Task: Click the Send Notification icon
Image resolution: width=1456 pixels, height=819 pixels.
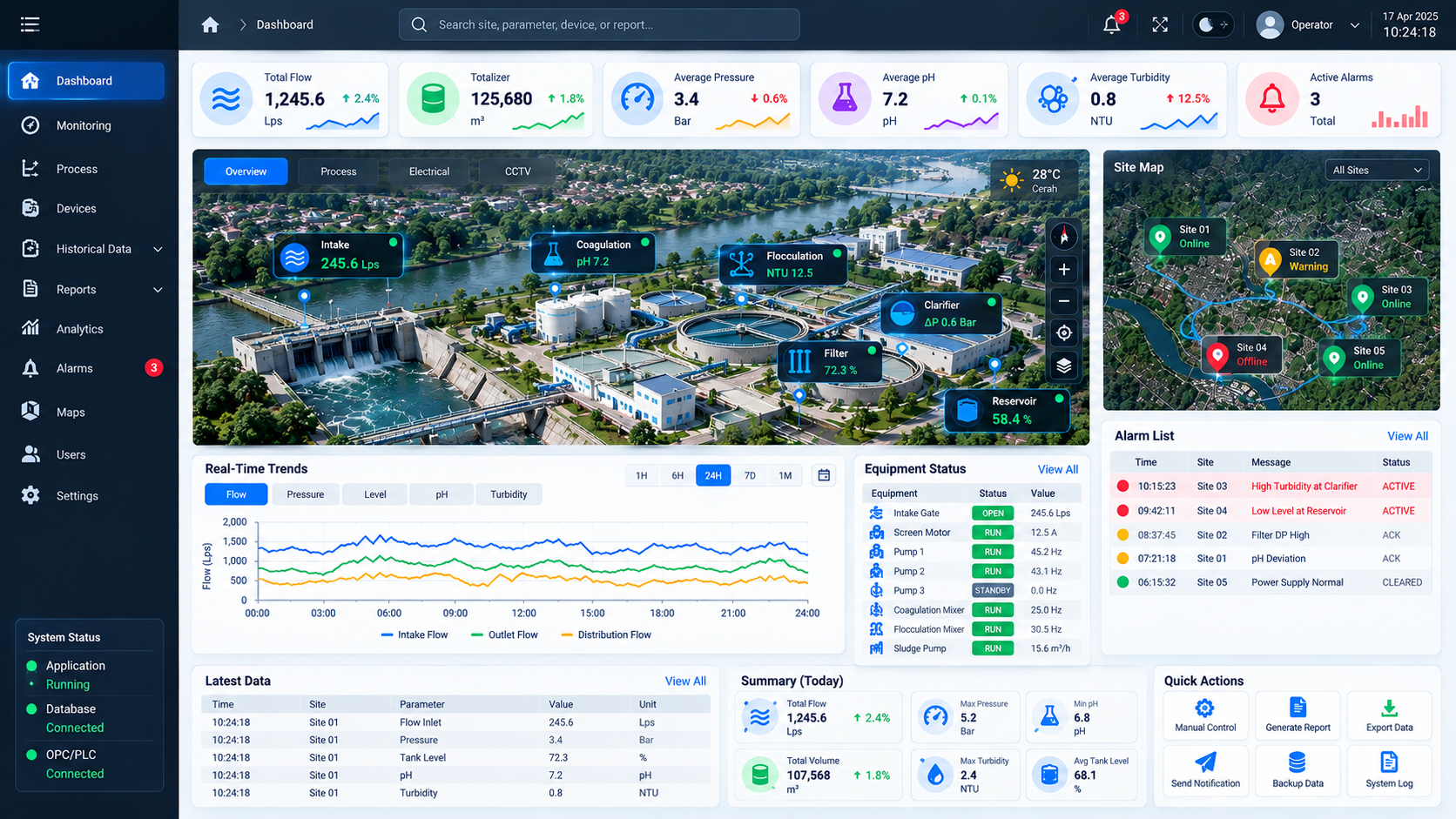Action: [1205, 762]
